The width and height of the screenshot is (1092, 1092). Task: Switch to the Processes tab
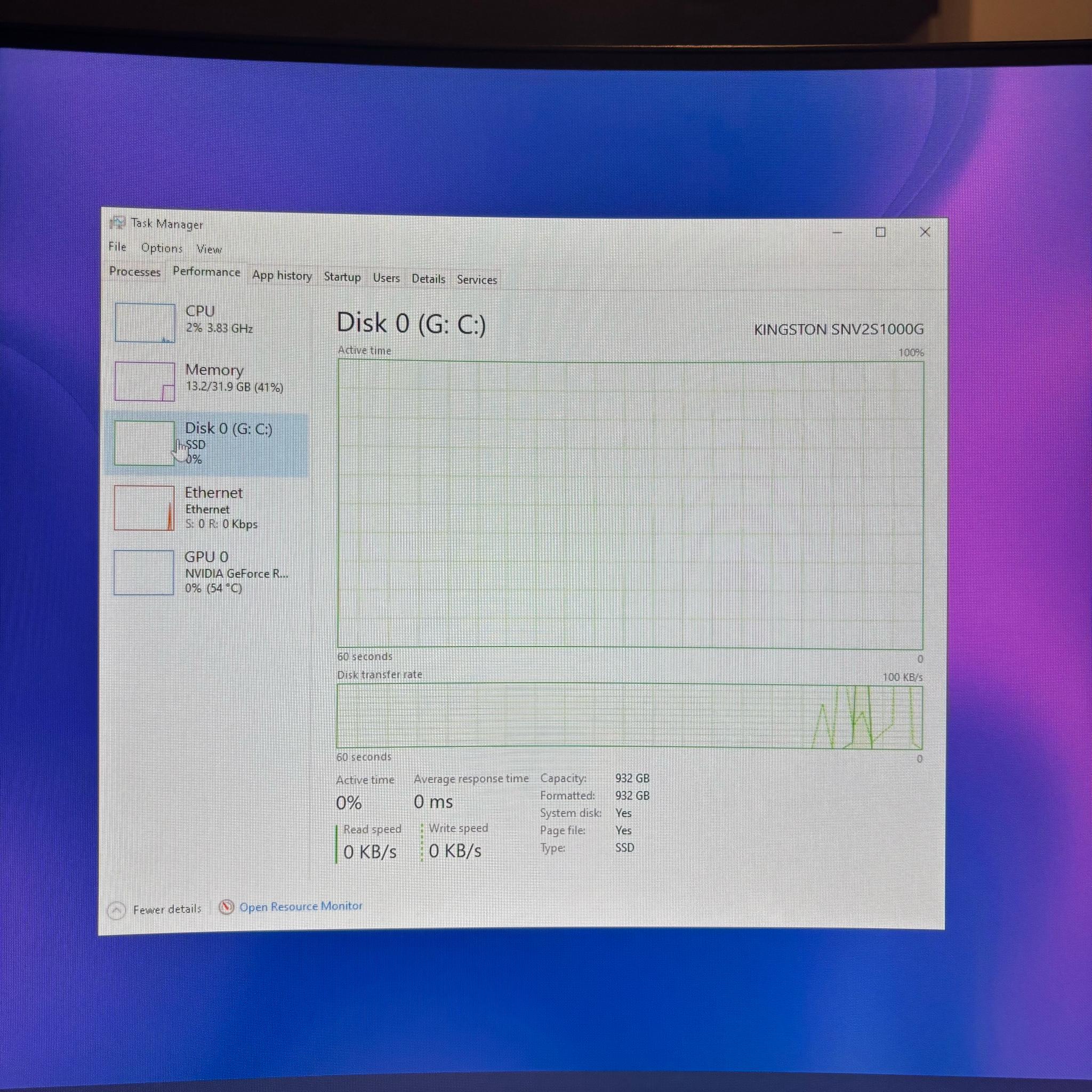[x=135, y=272]
